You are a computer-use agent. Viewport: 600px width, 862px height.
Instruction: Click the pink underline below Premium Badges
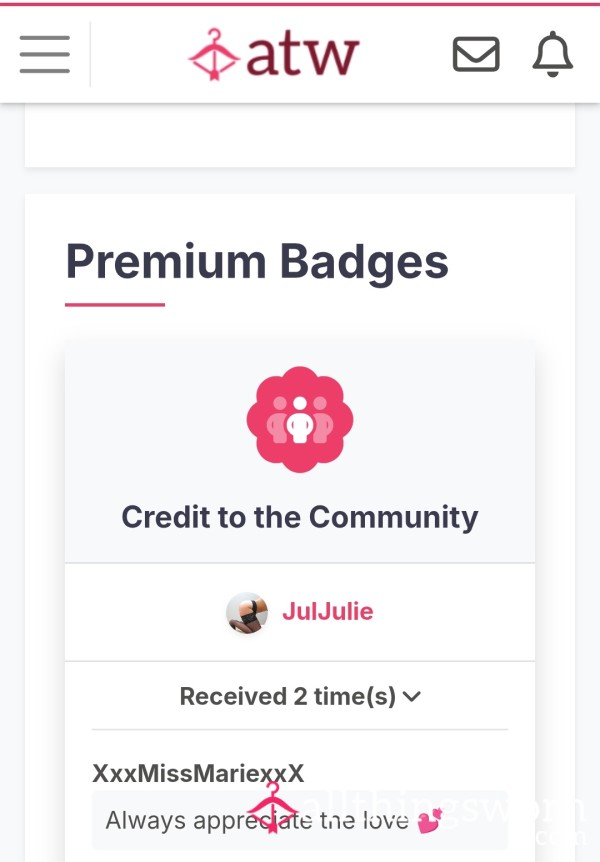click(115, 304)
